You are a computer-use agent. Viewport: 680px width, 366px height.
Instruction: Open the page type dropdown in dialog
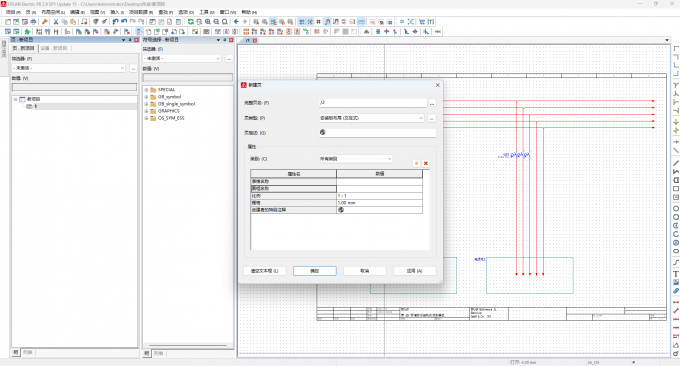[x=420, y=118]
